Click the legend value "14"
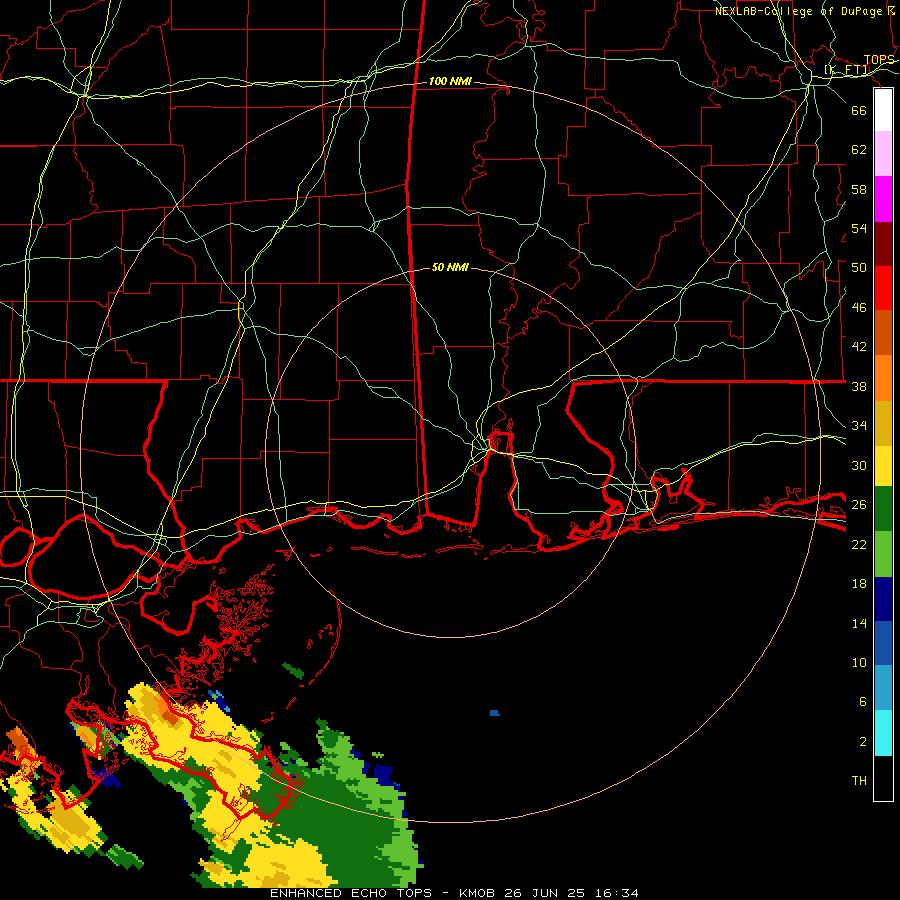 tap(859, 623)
